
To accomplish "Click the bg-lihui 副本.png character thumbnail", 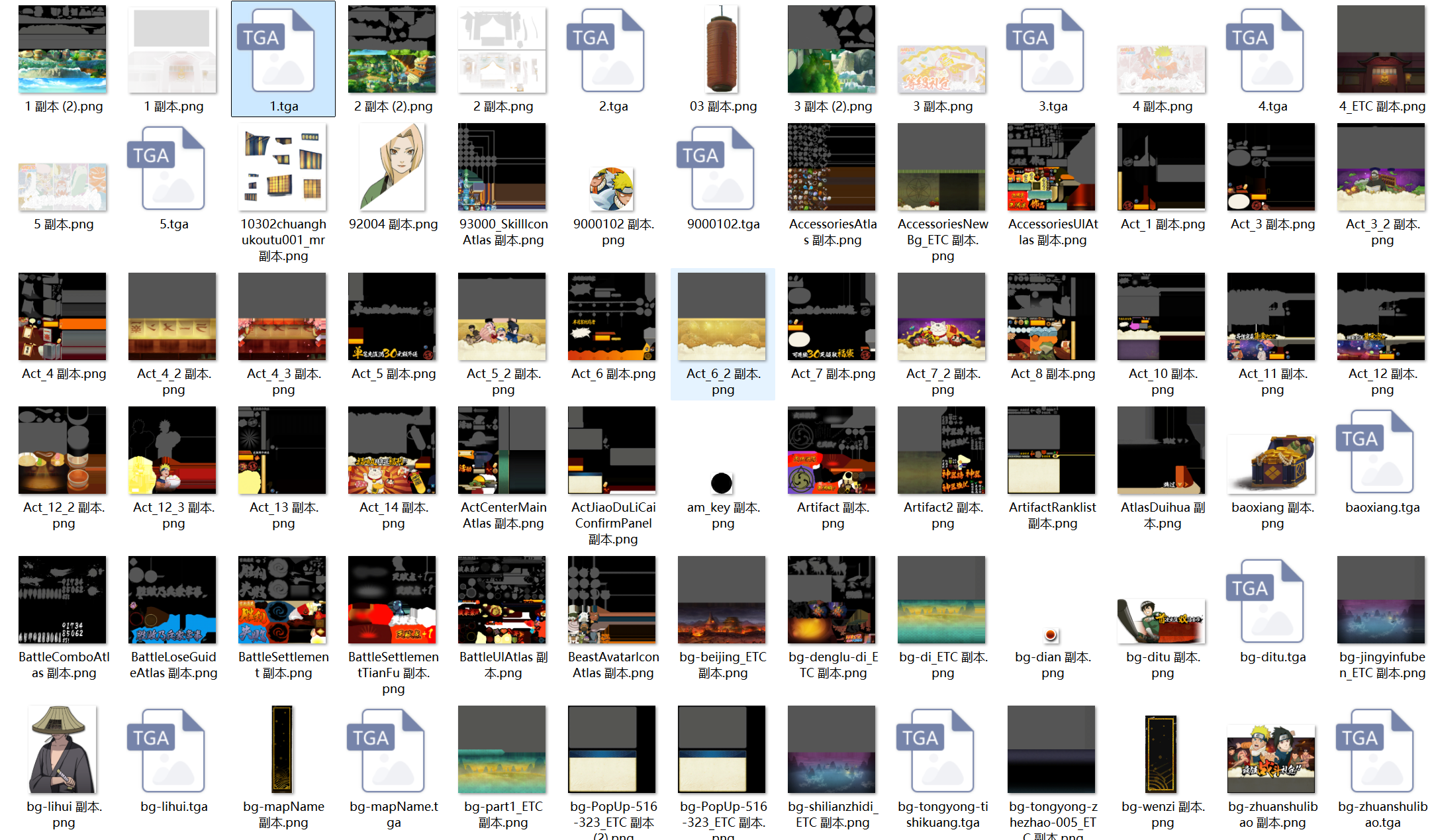I will [63, 749].
